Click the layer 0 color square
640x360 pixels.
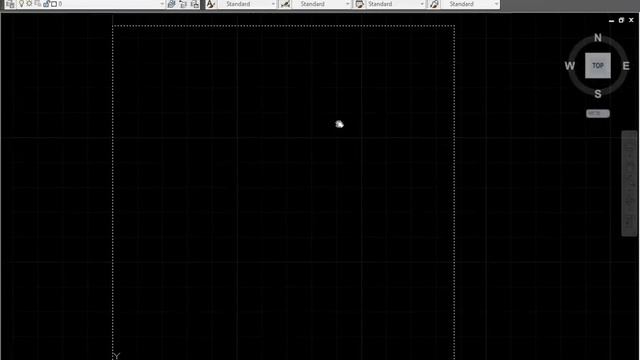[x=53, y=4]
